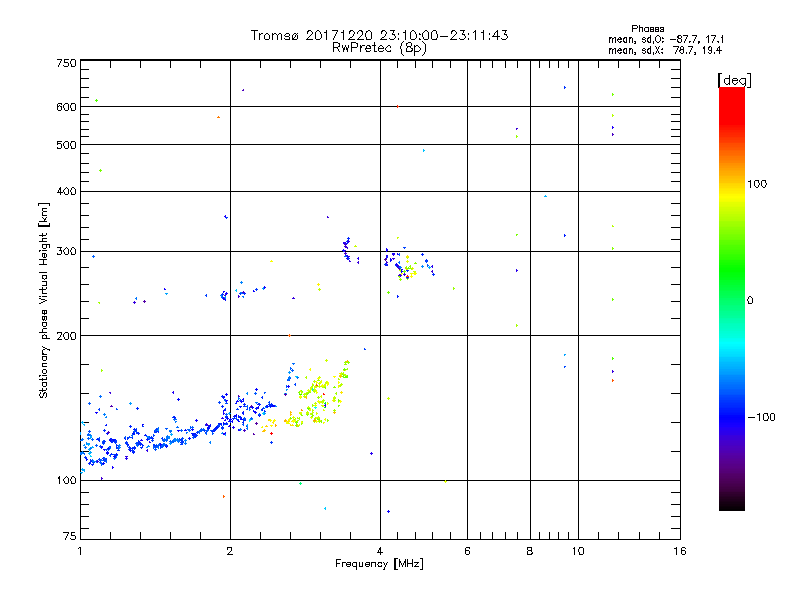Click the '[deg]' colorbar unit label
The width and height of the screenshot is (800, 600).
[x=734, y=80]
